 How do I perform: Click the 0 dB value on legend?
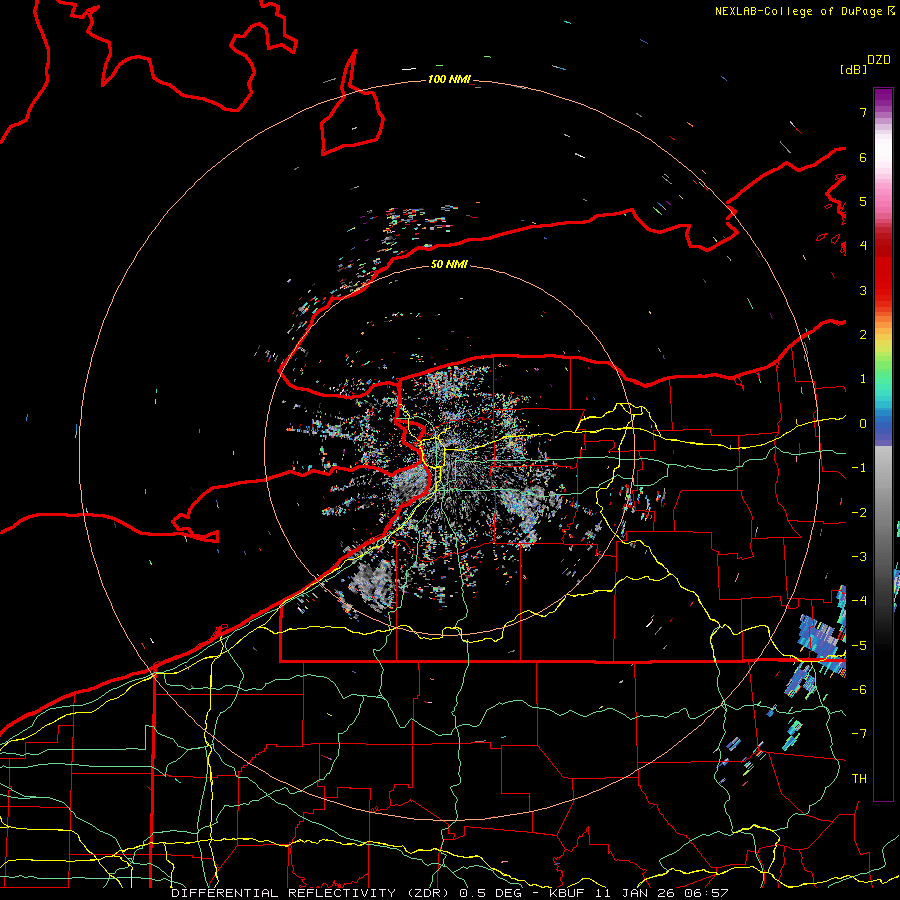click(863, 424)
